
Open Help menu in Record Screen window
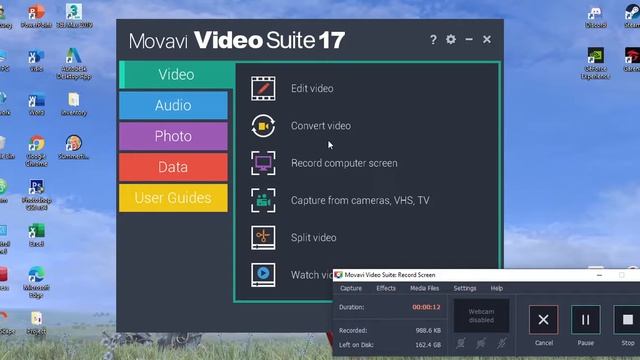[497, 288]
